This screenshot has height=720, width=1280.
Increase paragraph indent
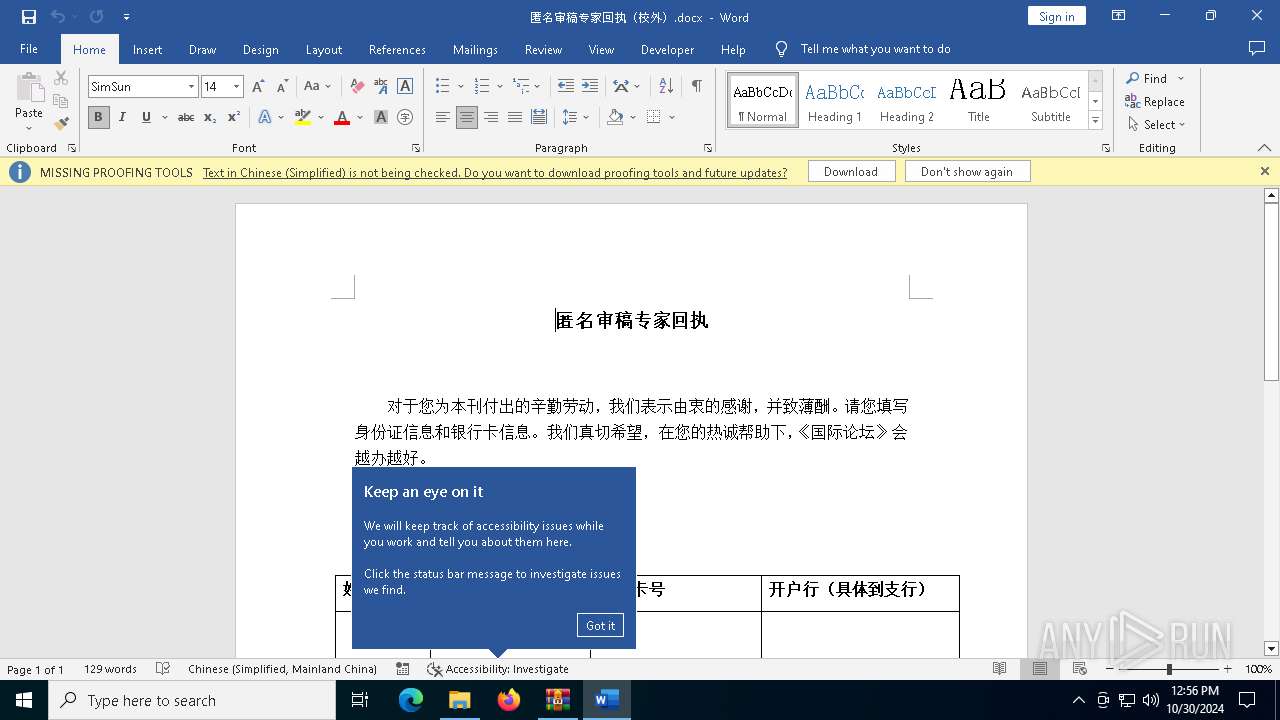[590, 87]
